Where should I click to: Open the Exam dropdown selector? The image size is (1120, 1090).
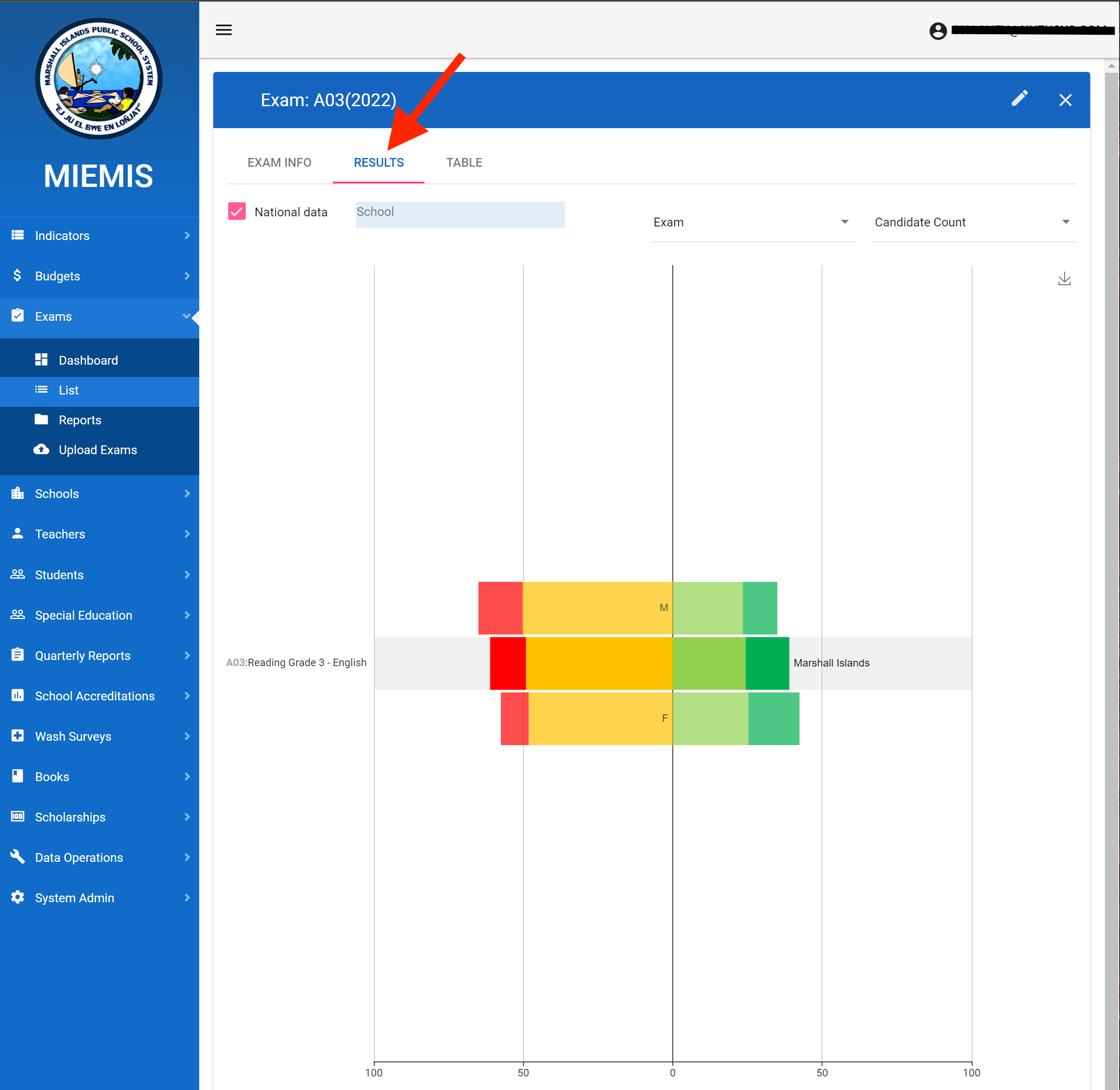tap(752, 222)
